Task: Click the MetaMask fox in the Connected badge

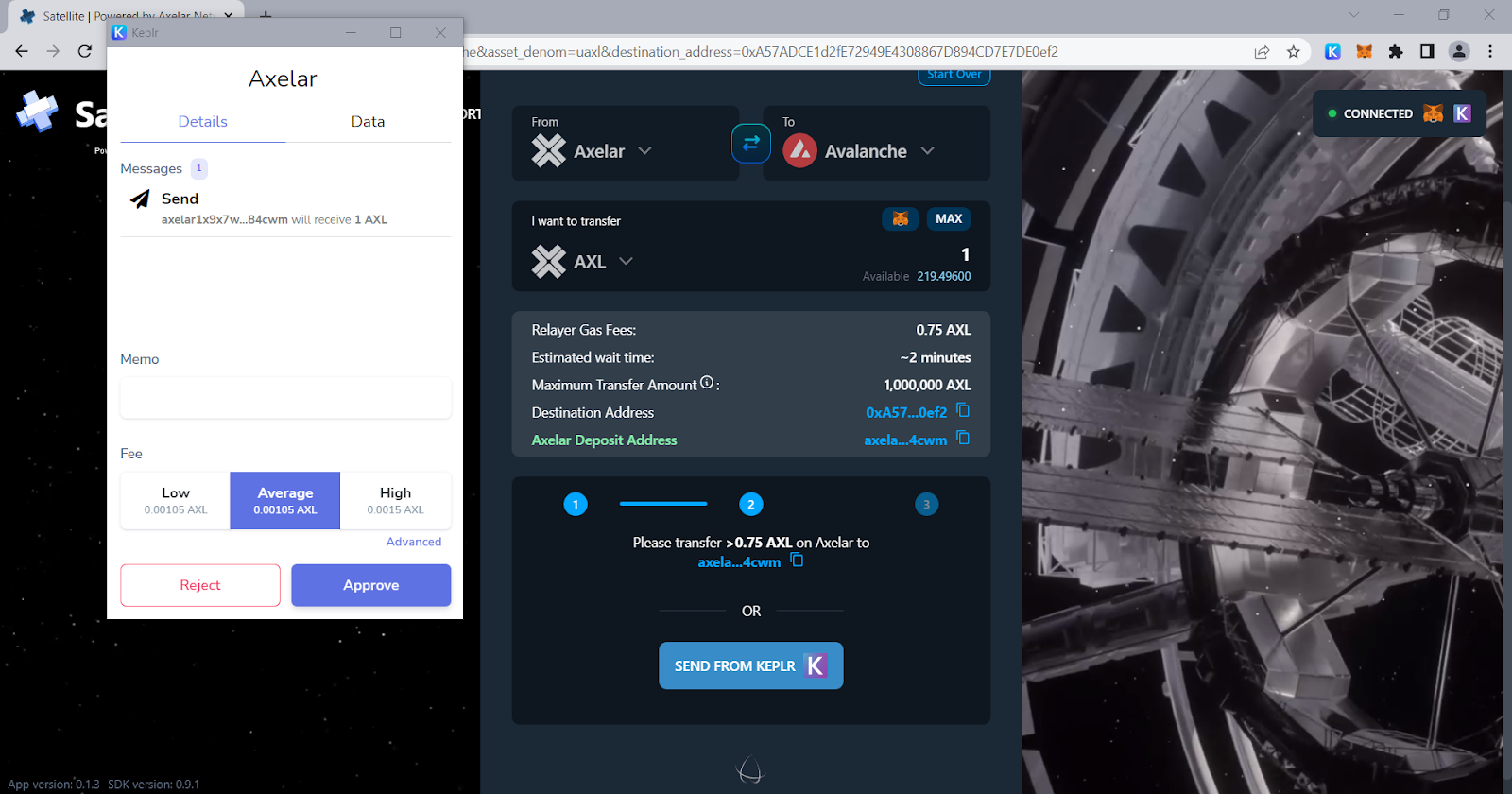Action: 1433,113
